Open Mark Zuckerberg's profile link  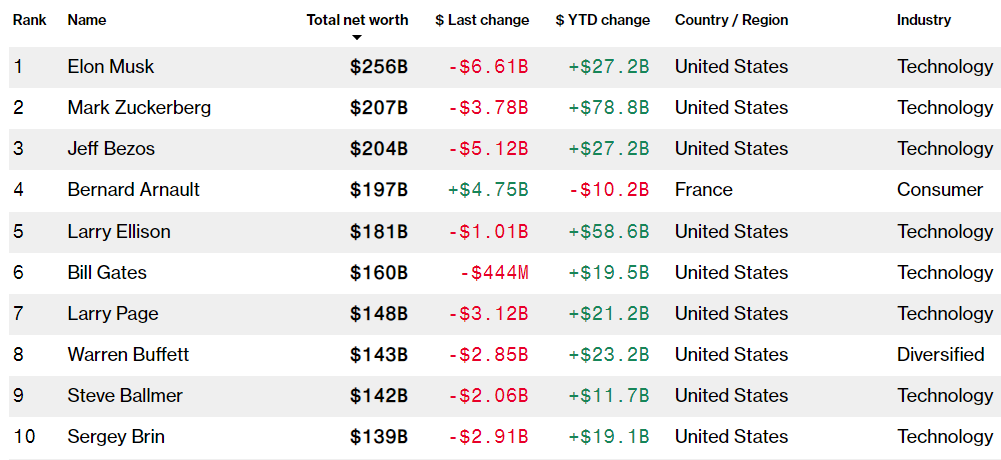pos(139,108)
